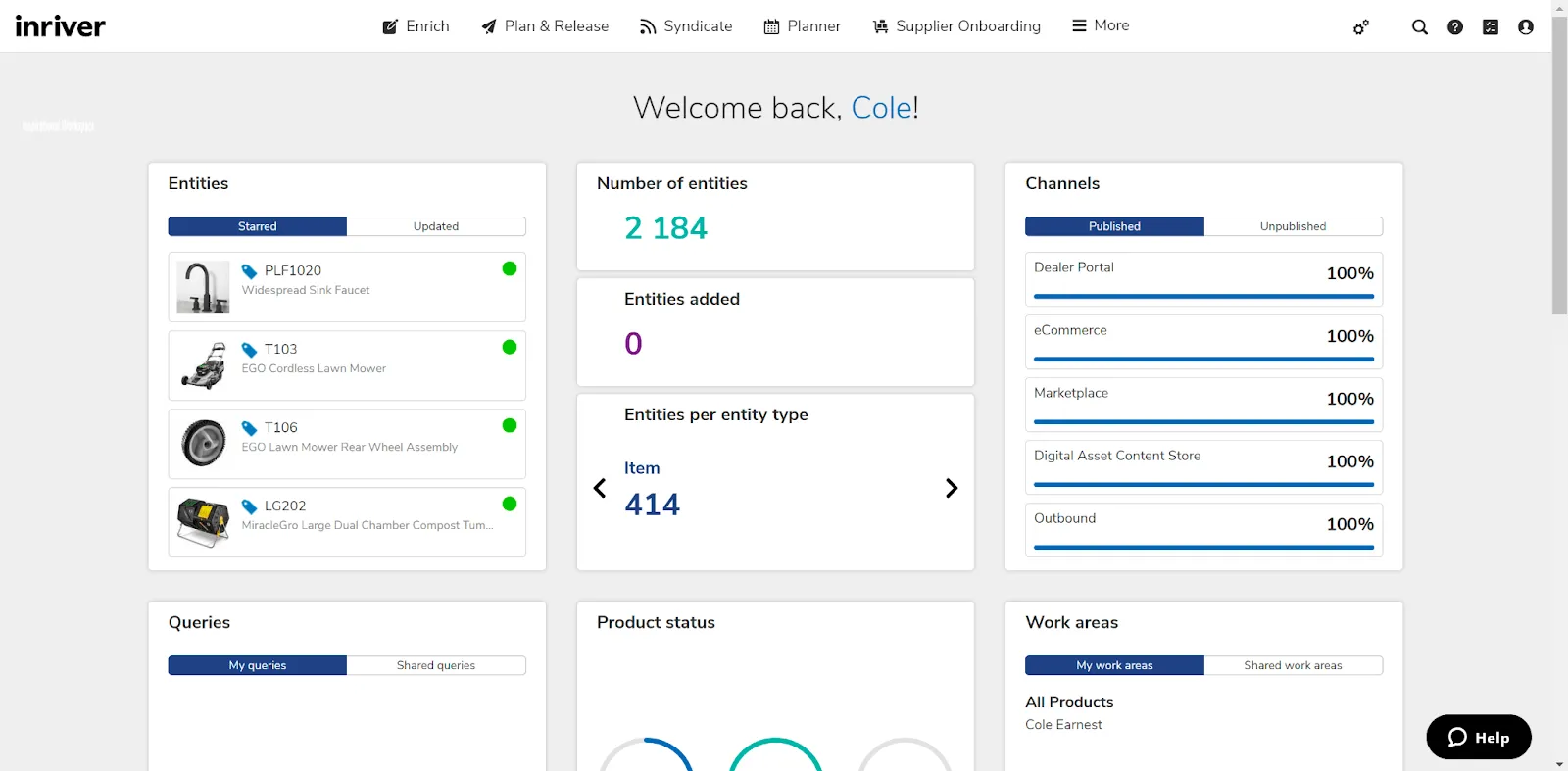
Task: Open entity PLF1020 title
Action: 293,270
